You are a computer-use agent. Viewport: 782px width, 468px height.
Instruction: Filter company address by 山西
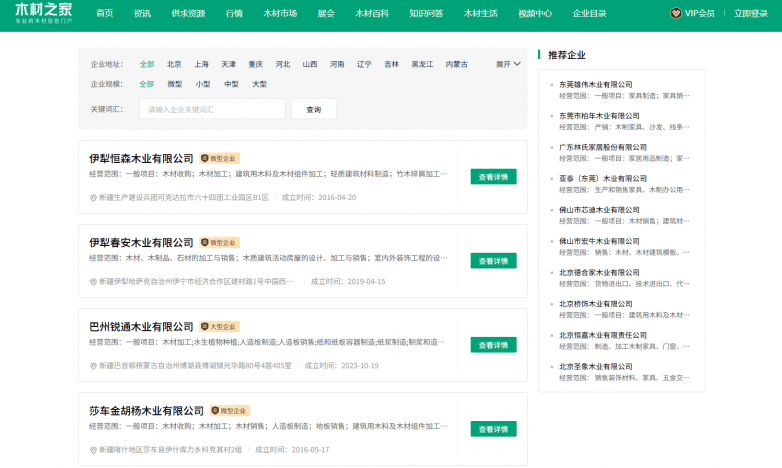pyautogui.click(x=310, y=64)
